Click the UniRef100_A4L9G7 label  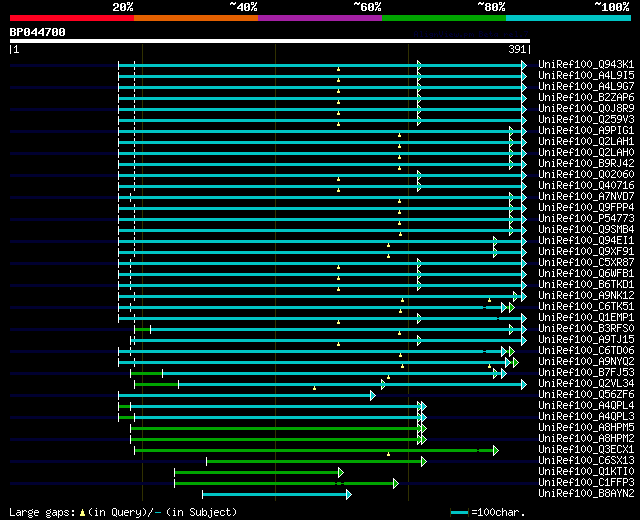(586, 86)
